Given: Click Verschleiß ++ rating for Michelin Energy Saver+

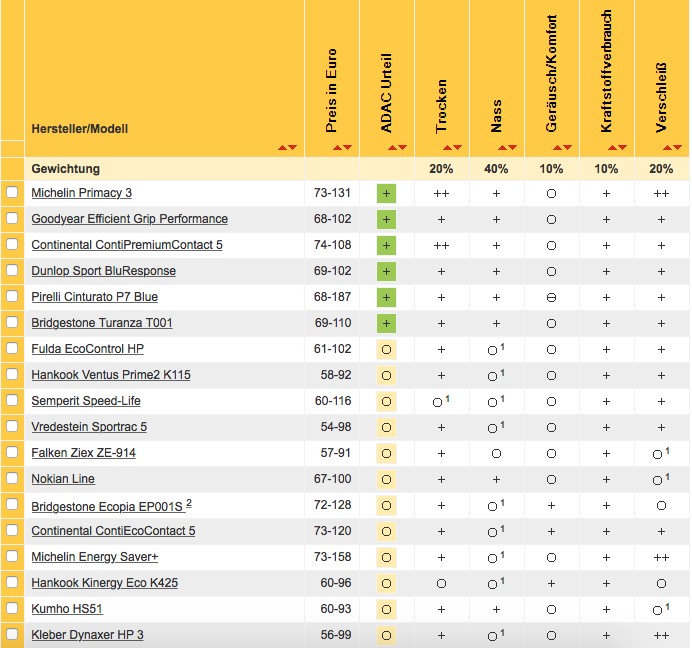Looking at the screenshot, I should pyautogui.click(x=661, y=558).
